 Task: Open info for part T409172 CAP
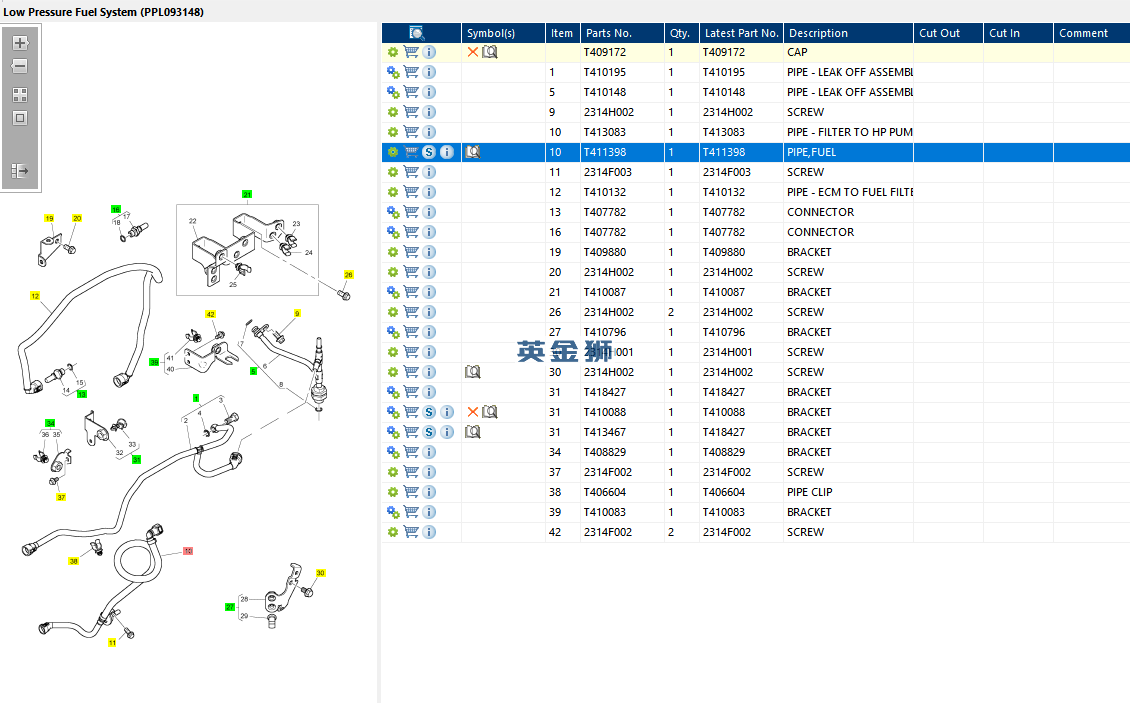429,52
